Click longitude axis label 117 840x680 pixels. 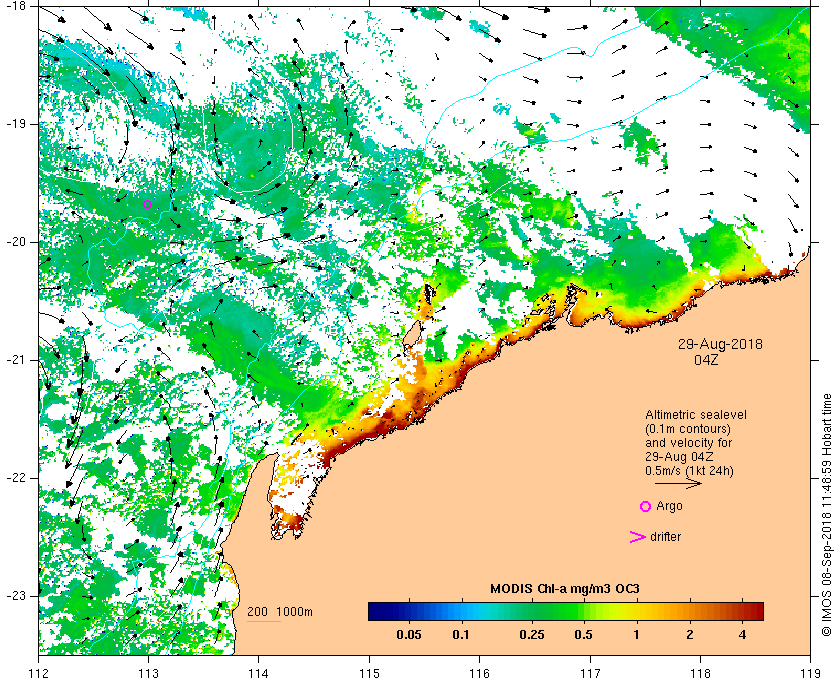coord(590,673)
